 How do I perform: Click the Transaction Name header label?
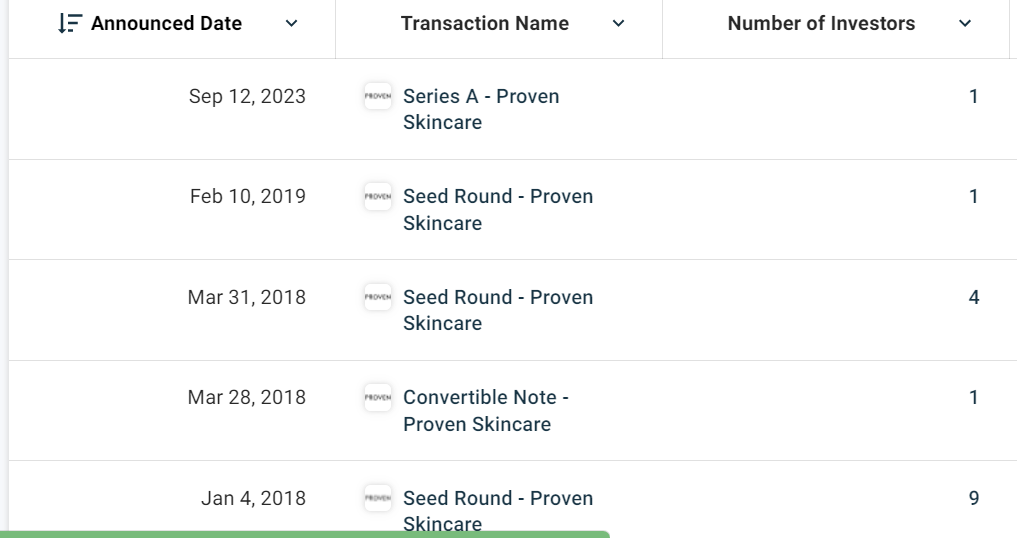point(484,24)
